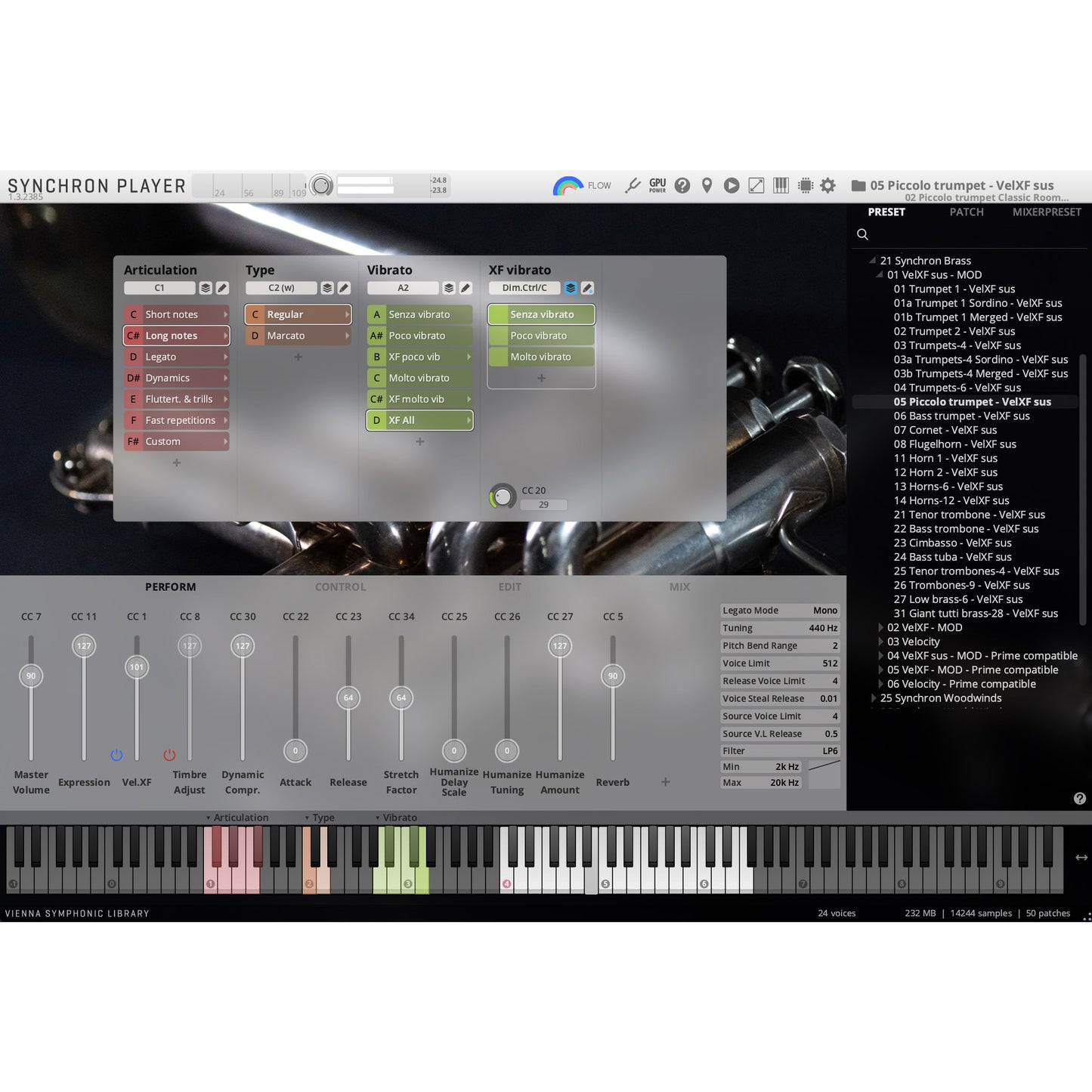The width and height of the screenshot is (1092, 1092).
Task: Select Molto vibrato in XF vibrato column
Action: click(542, 357)
